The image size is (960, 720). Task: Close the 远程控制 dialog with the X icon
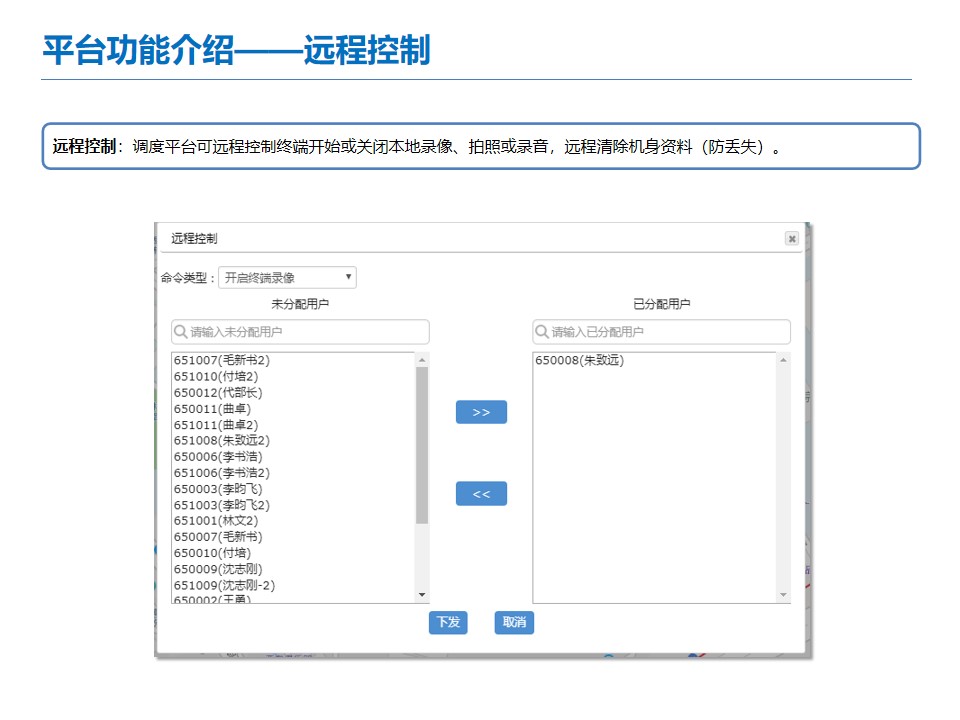point(791,239)
